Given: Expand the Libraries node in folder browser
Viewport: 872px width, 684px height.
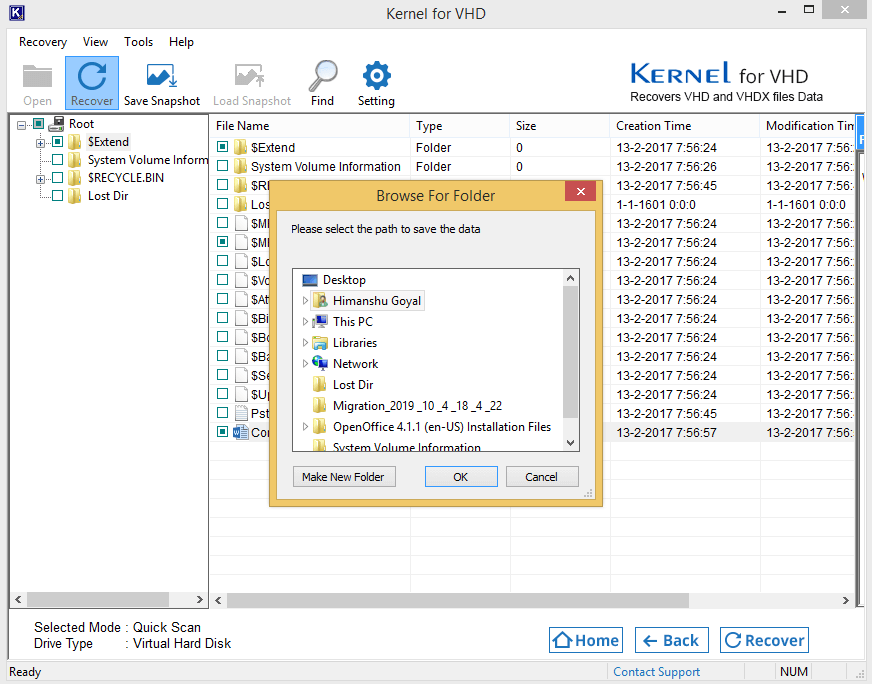Looking at the screenshot, I should pyautogui.click(x=306, y=343).
